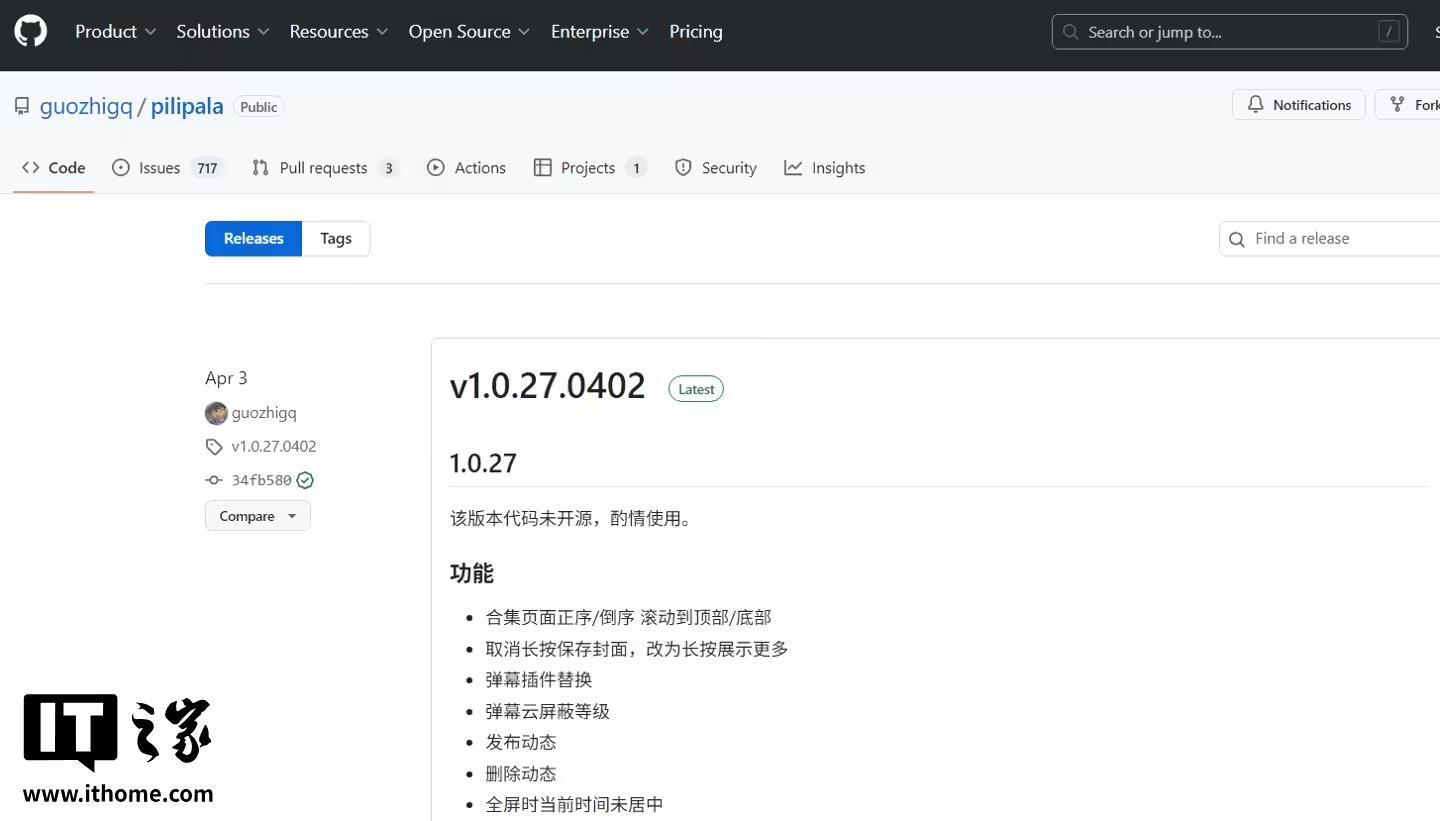Click the list item 删除动态
This screenshot has height=821, width=1440.
(x=521, y=773)
